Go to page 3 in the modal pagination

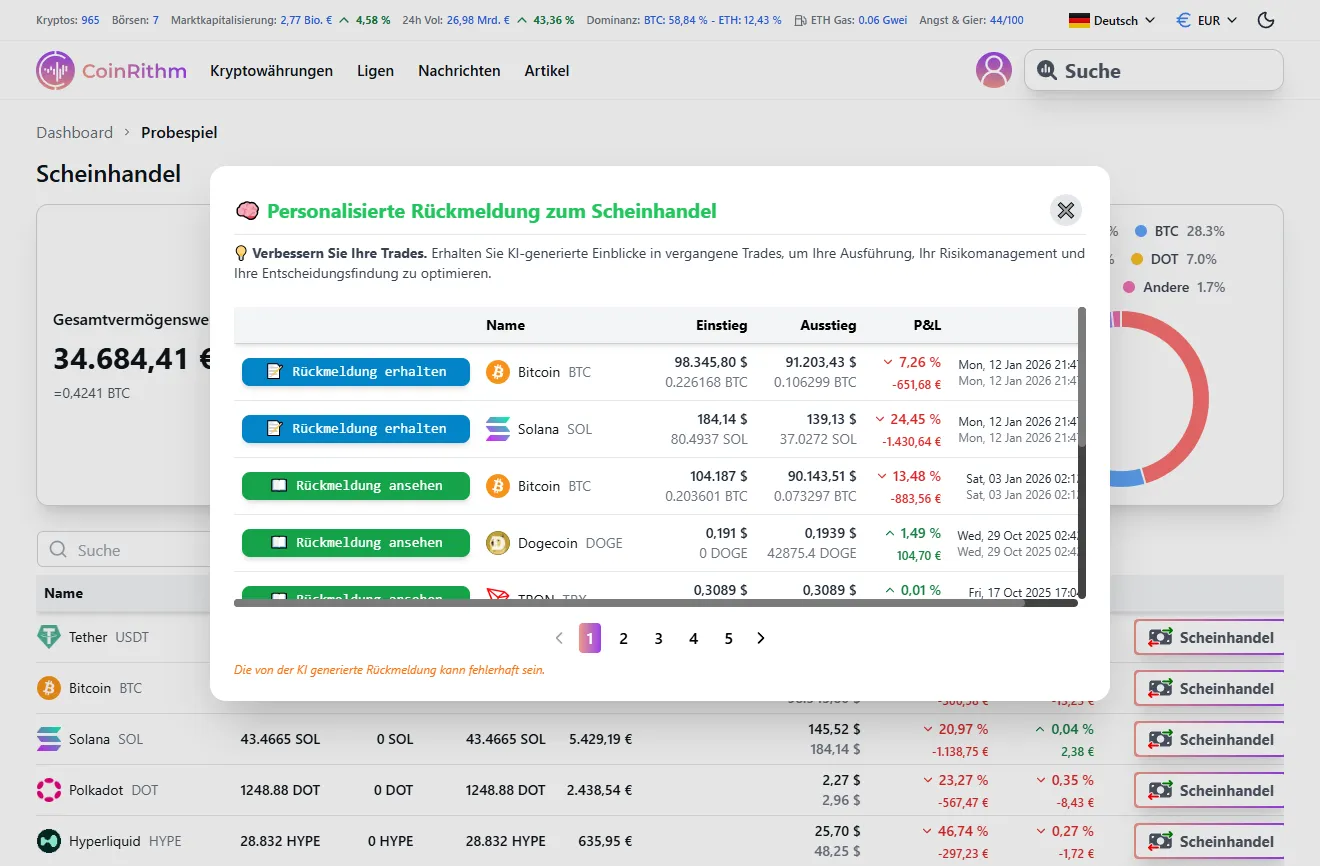pos(658,637)
